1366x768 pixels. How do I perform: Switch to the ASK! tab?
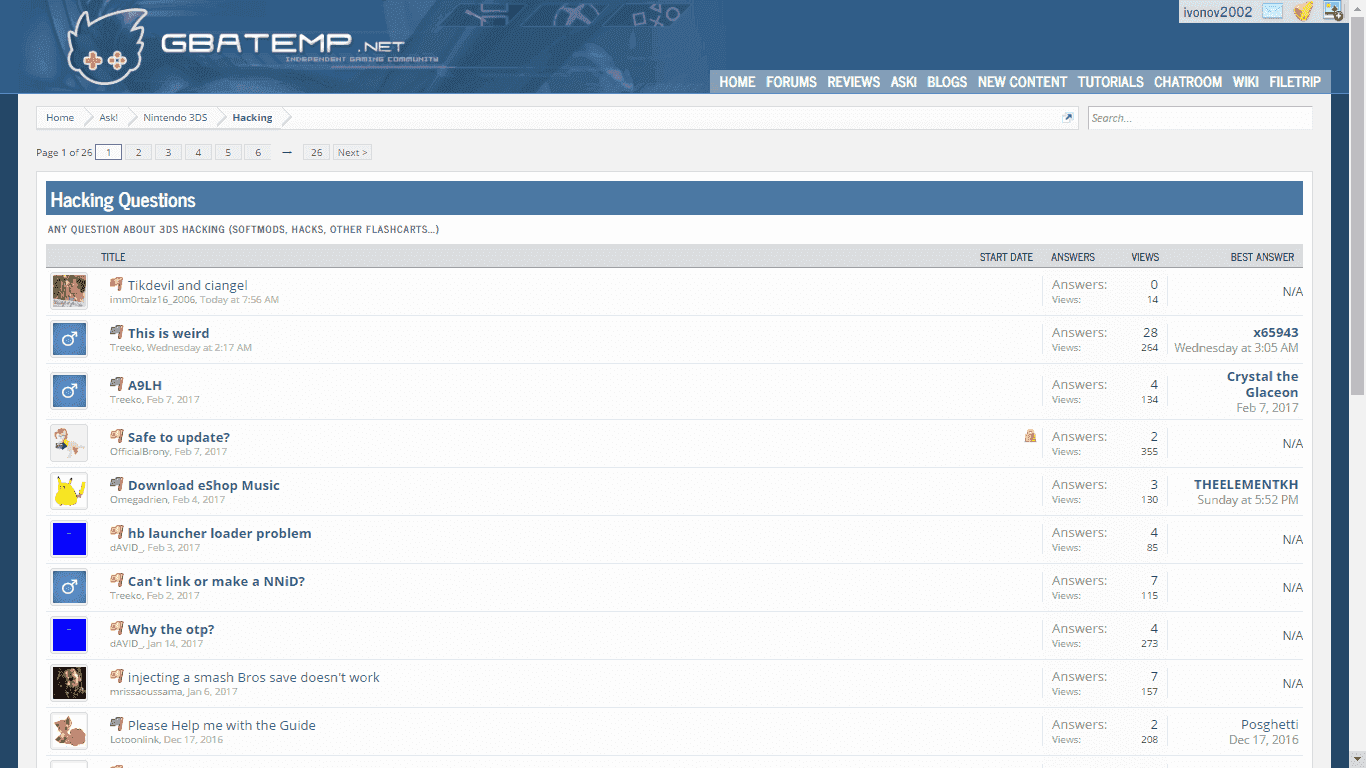click(x=904, y=82)
